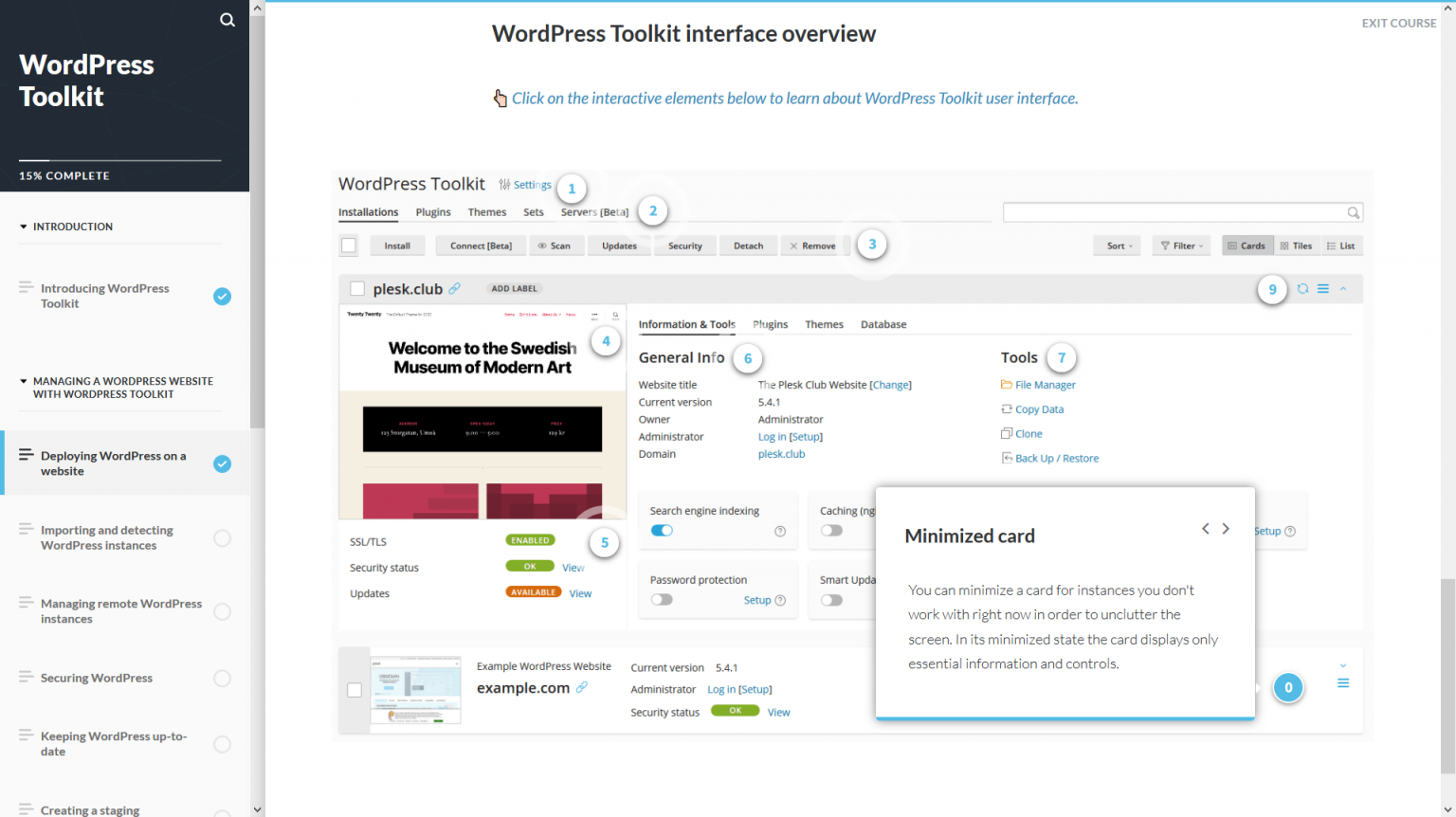1456x817 pixels.
Task: Click the Copy Data icon under Tools
Action: [1007, 408]
